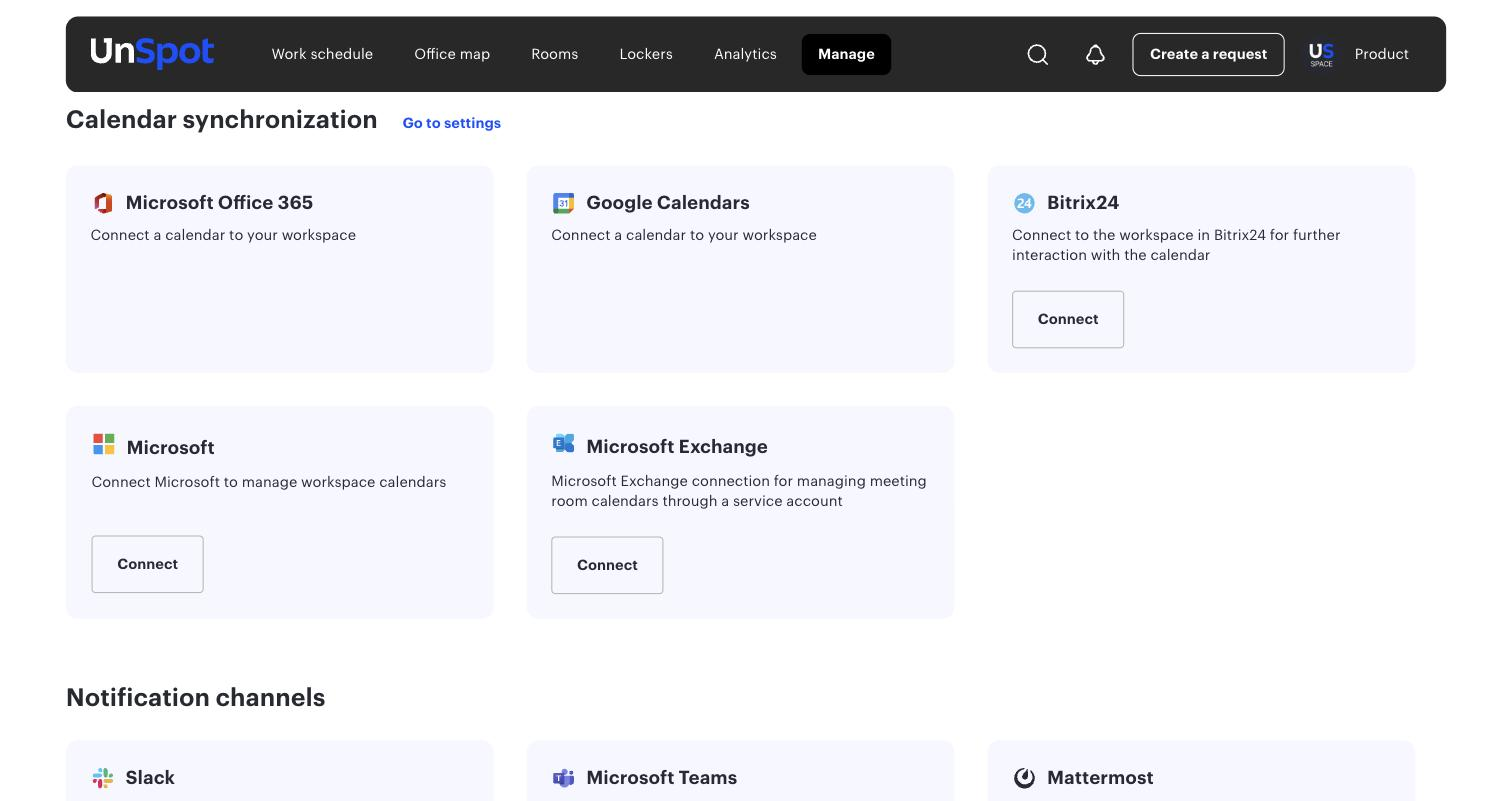Switch to Lockers
This screenshot has height=801, width=1512.
pos(646,54)
